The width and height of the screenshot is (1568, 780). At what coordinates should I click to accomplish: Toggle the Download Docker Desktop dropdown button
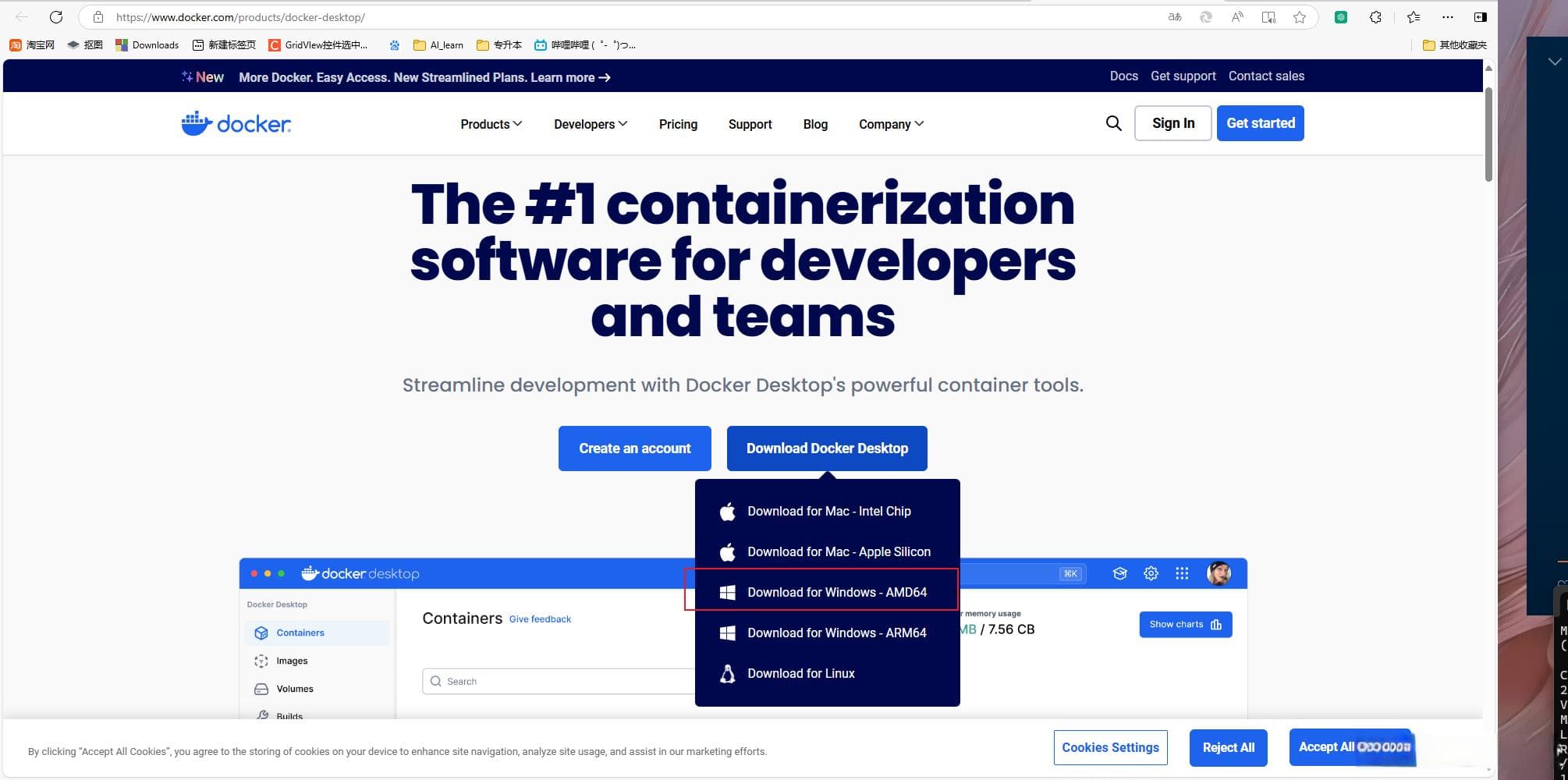(827, 448)
